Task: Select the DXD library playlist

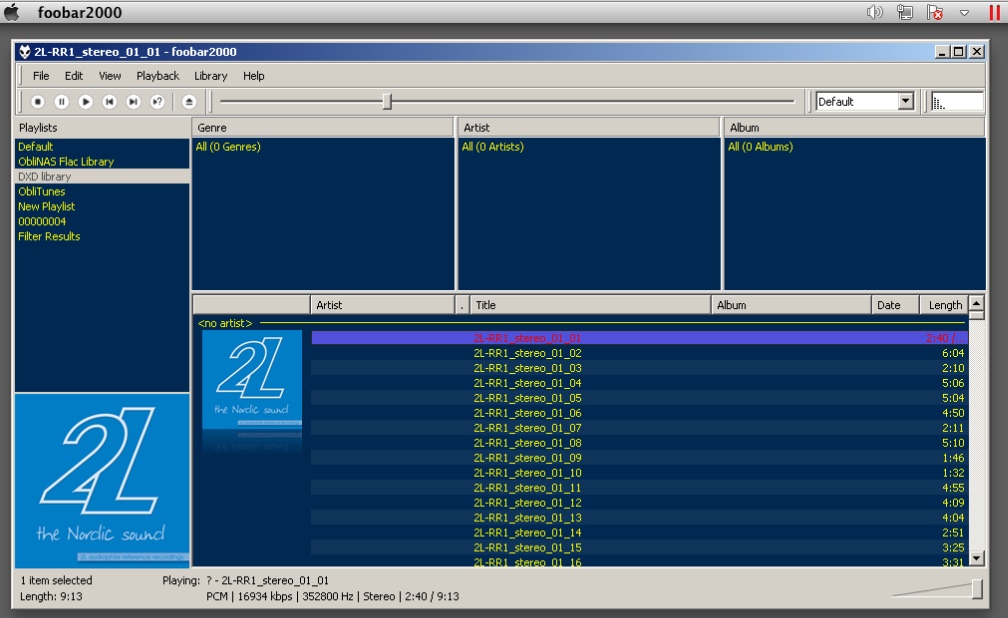Action: pos(102,176)
